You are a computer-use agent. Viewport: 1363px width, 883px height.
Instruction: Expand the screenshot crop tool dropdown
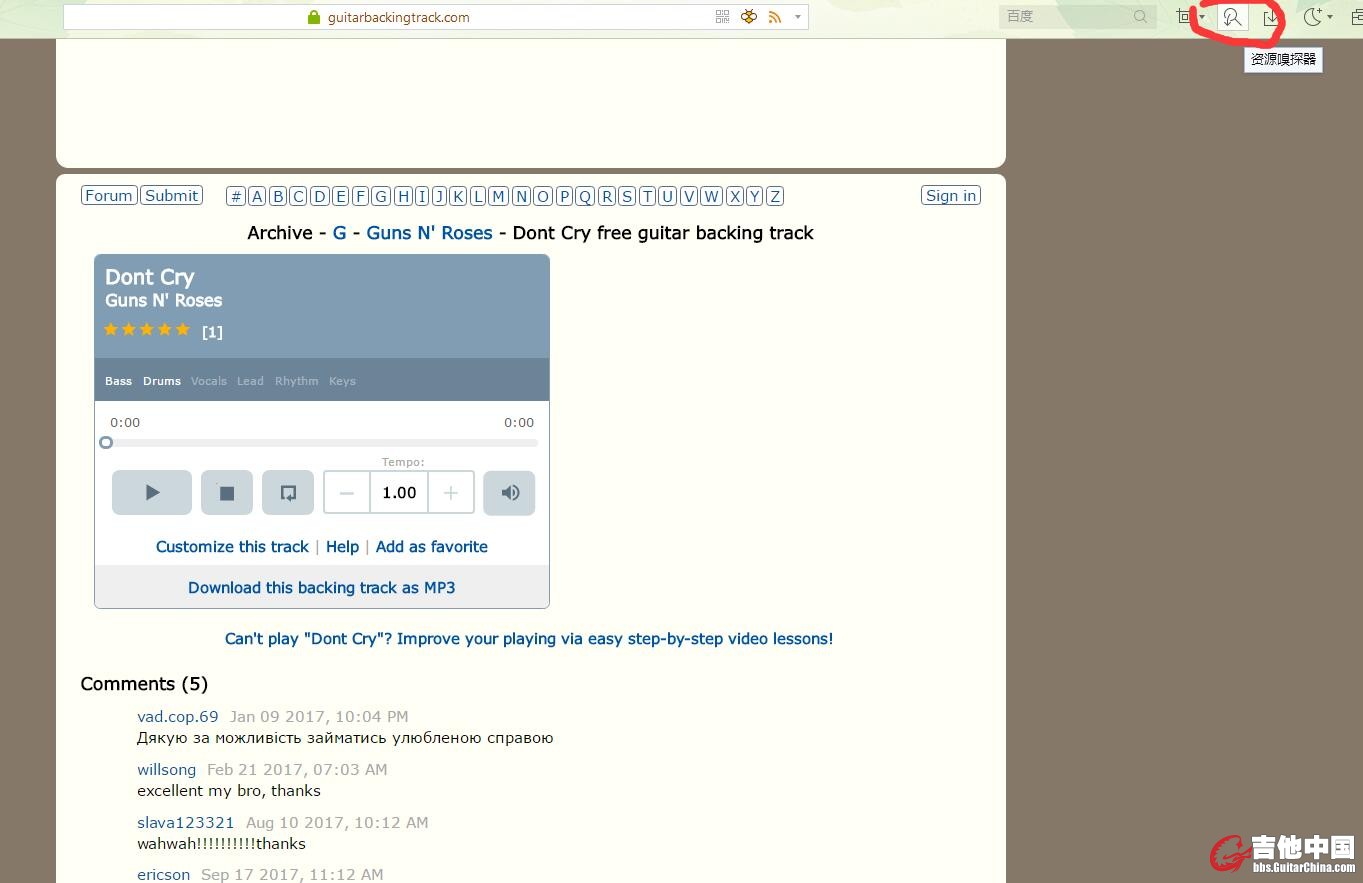(1202, 17)
